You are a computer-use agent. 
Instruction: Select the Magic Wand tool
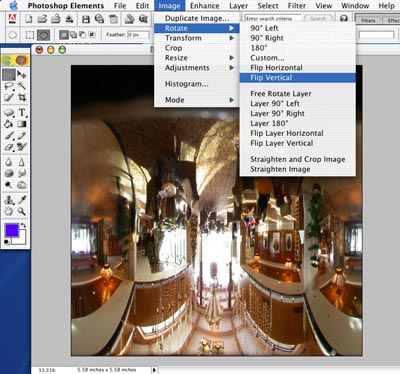point(22,86)
